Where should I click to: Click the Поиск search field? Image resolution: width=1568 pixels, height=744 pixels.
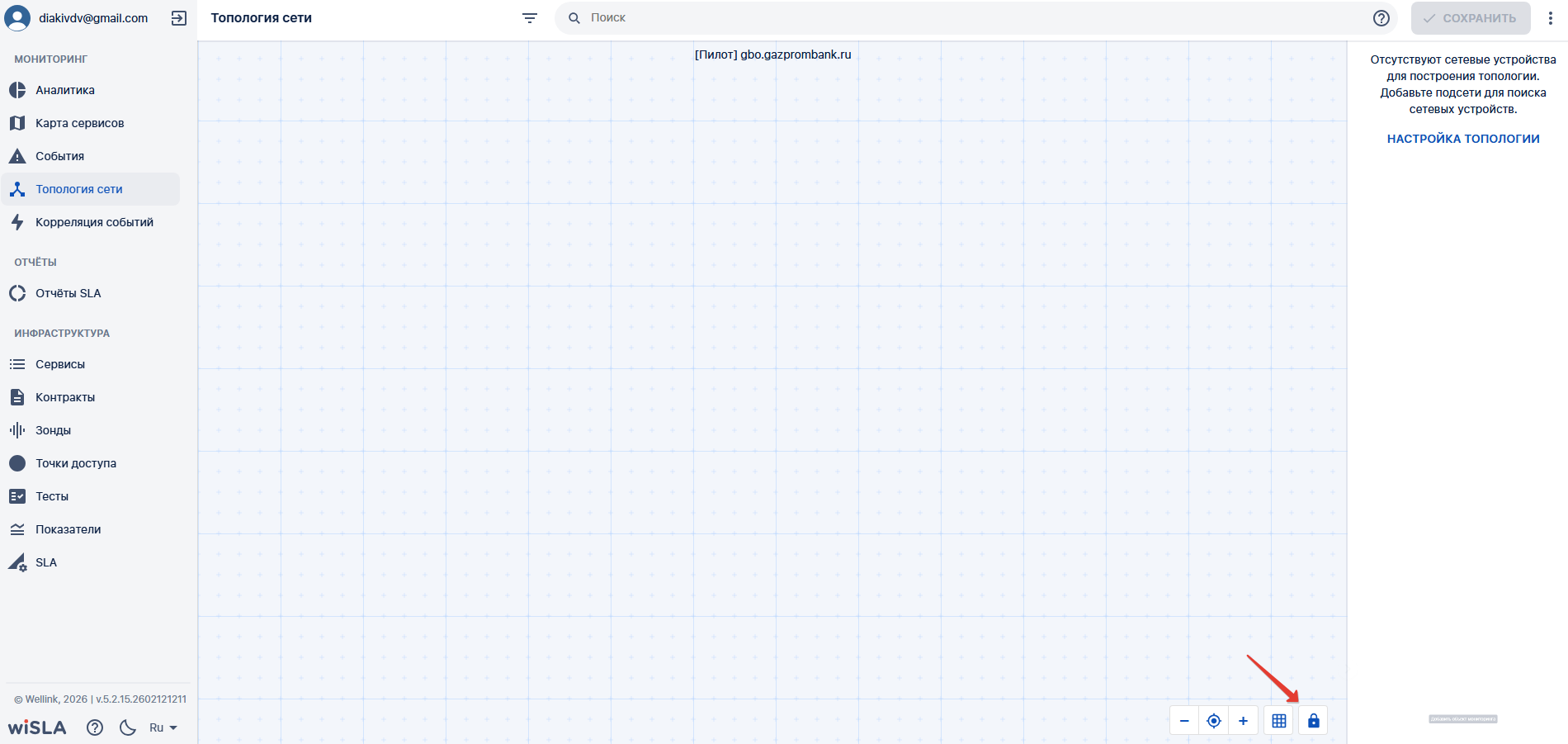[974, 18]
